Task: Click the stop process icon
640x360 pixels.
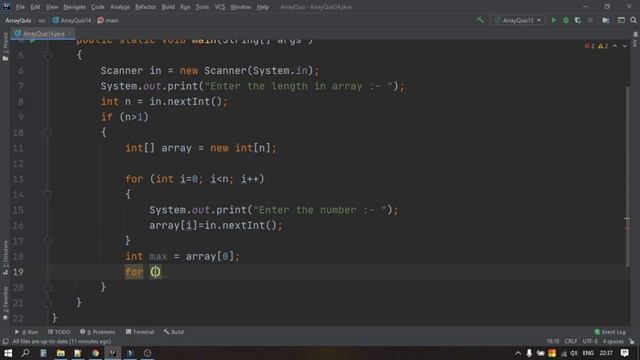Action: (590, 20)
